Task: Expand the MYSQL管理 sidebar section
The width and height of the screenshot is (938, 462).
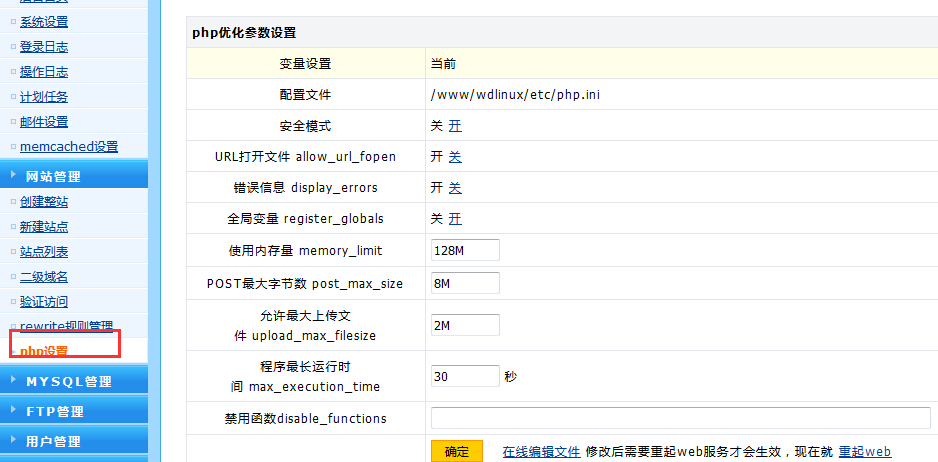Action: coord(68,381)
